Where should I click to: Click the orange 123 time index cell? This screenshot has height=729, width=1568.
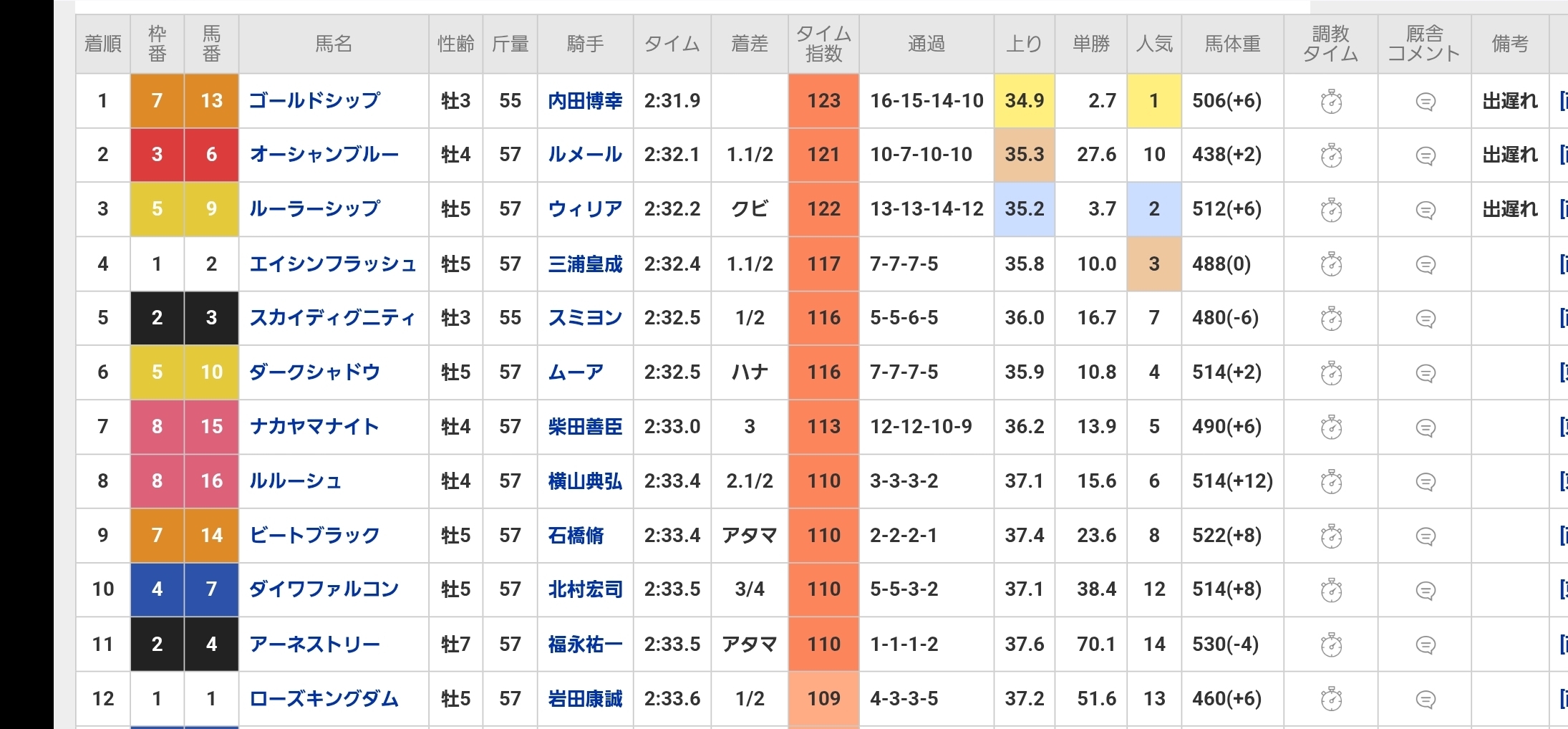[x=823, y=101]
